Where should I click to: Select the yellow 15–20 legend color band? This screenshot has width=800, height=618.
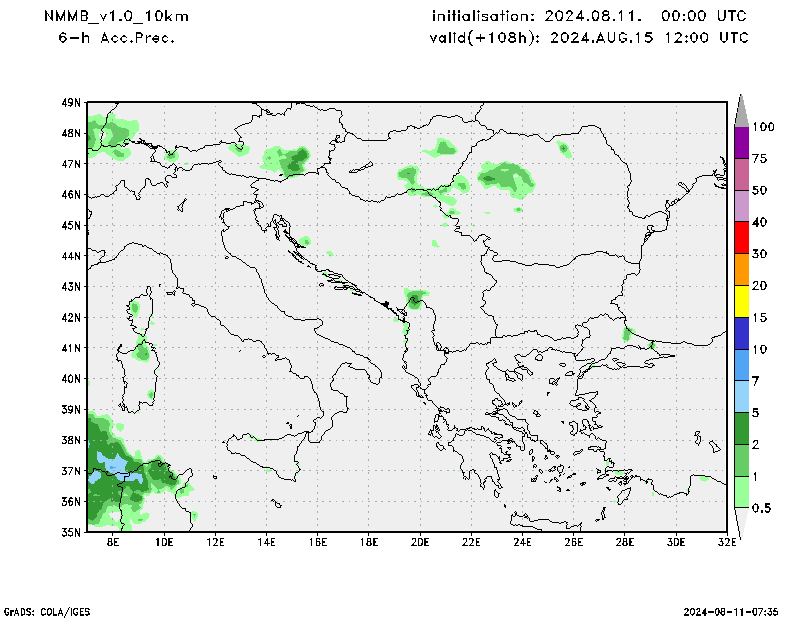(x=741, y=301)
